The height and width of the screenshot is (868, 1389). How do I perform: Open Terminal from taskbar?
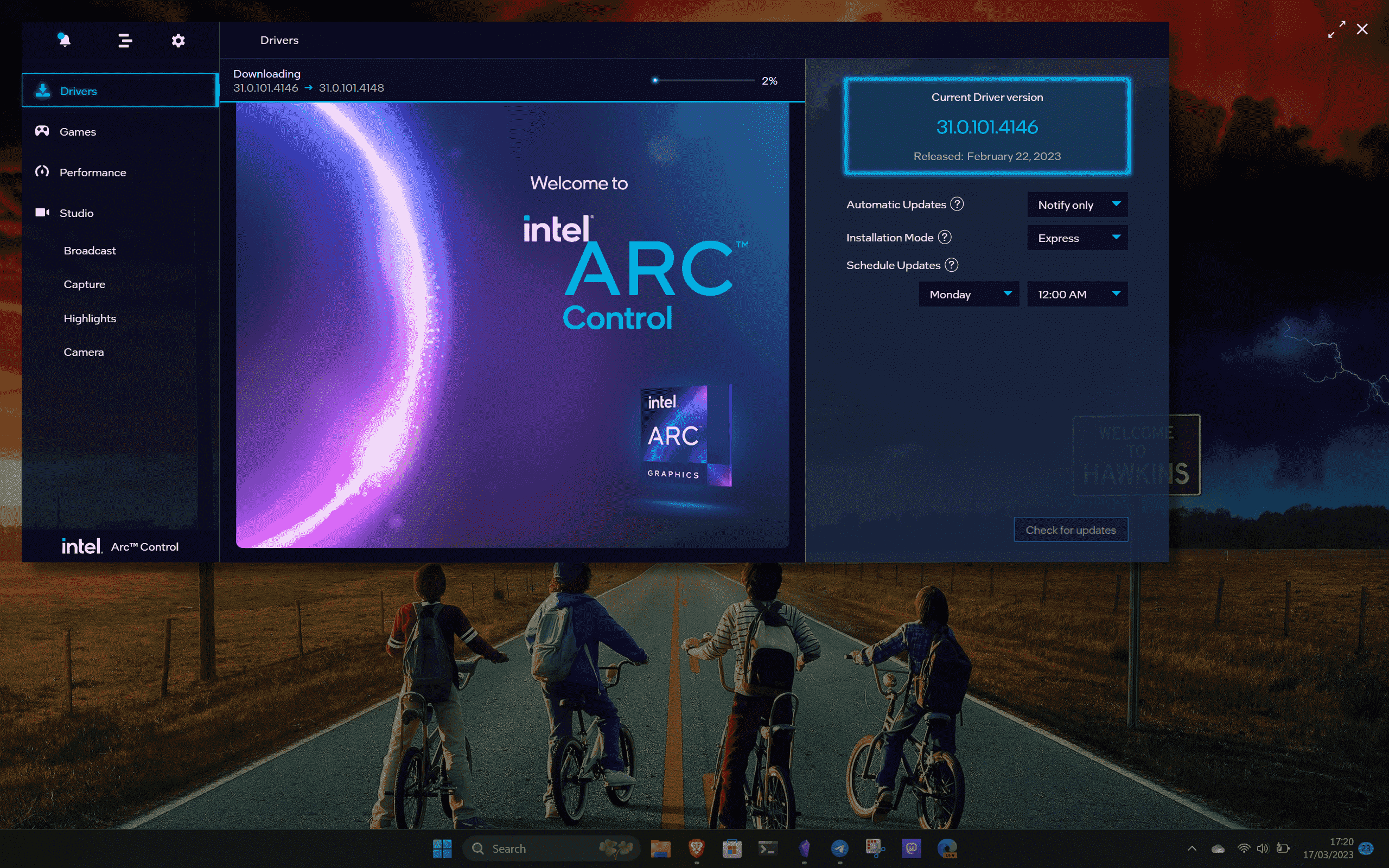(x=768, y=848)
